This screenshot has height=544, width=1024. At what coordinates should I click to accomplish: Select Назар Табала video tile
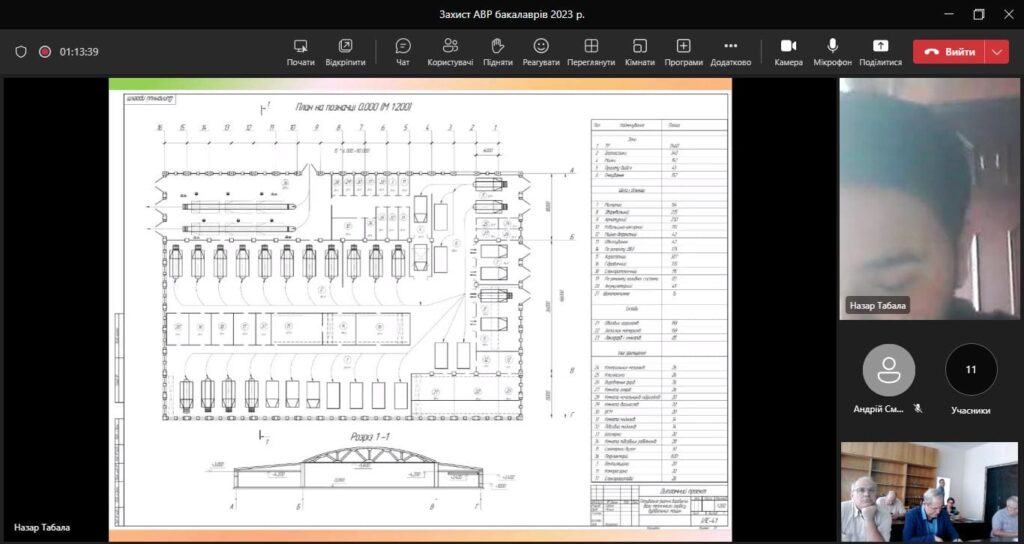(x=929, y=198)
